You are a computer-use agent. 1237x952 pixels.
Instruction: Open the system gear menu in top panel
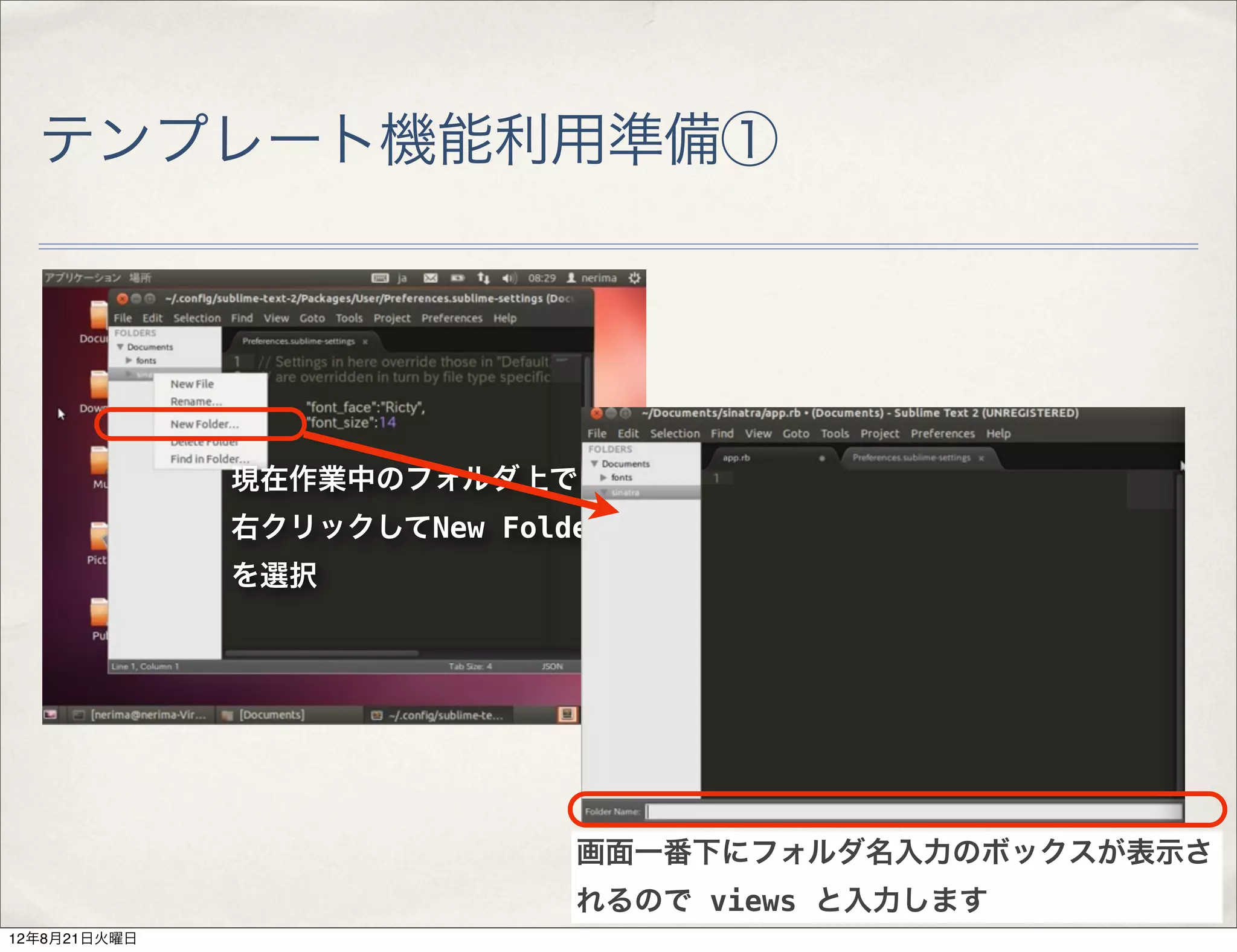coord(634,278)
